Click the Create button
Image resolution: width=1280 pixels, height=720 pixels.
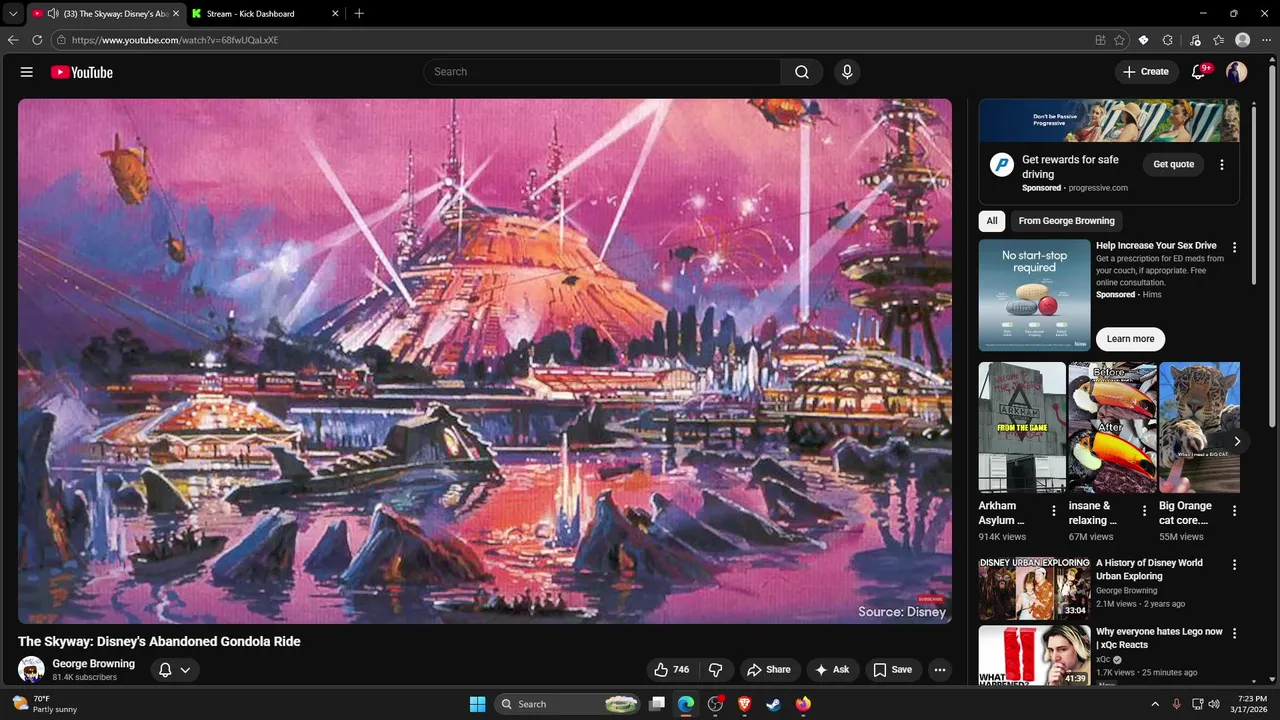(1145, 72)
